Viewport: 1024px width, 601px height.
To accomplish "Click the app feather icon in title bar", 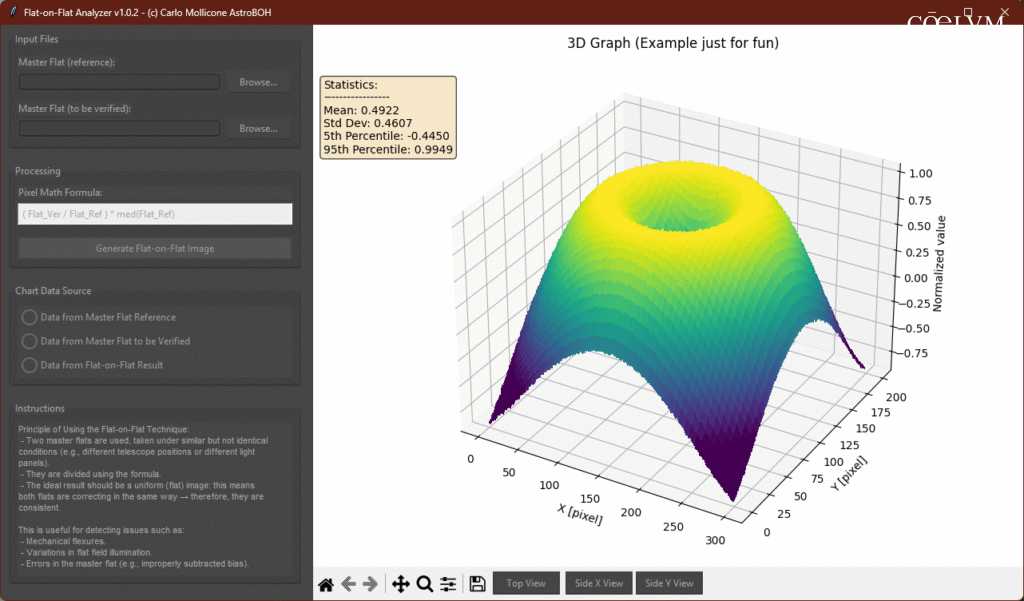I will coord(11,12).
